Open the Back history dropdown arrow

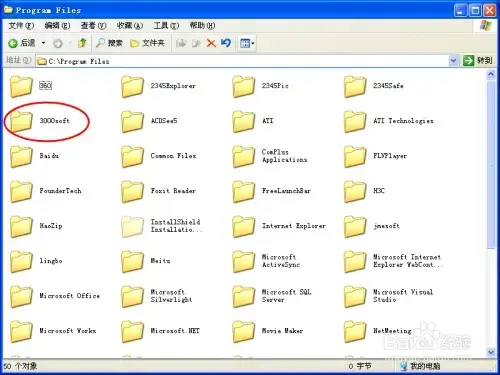click(x=43, y=43)
